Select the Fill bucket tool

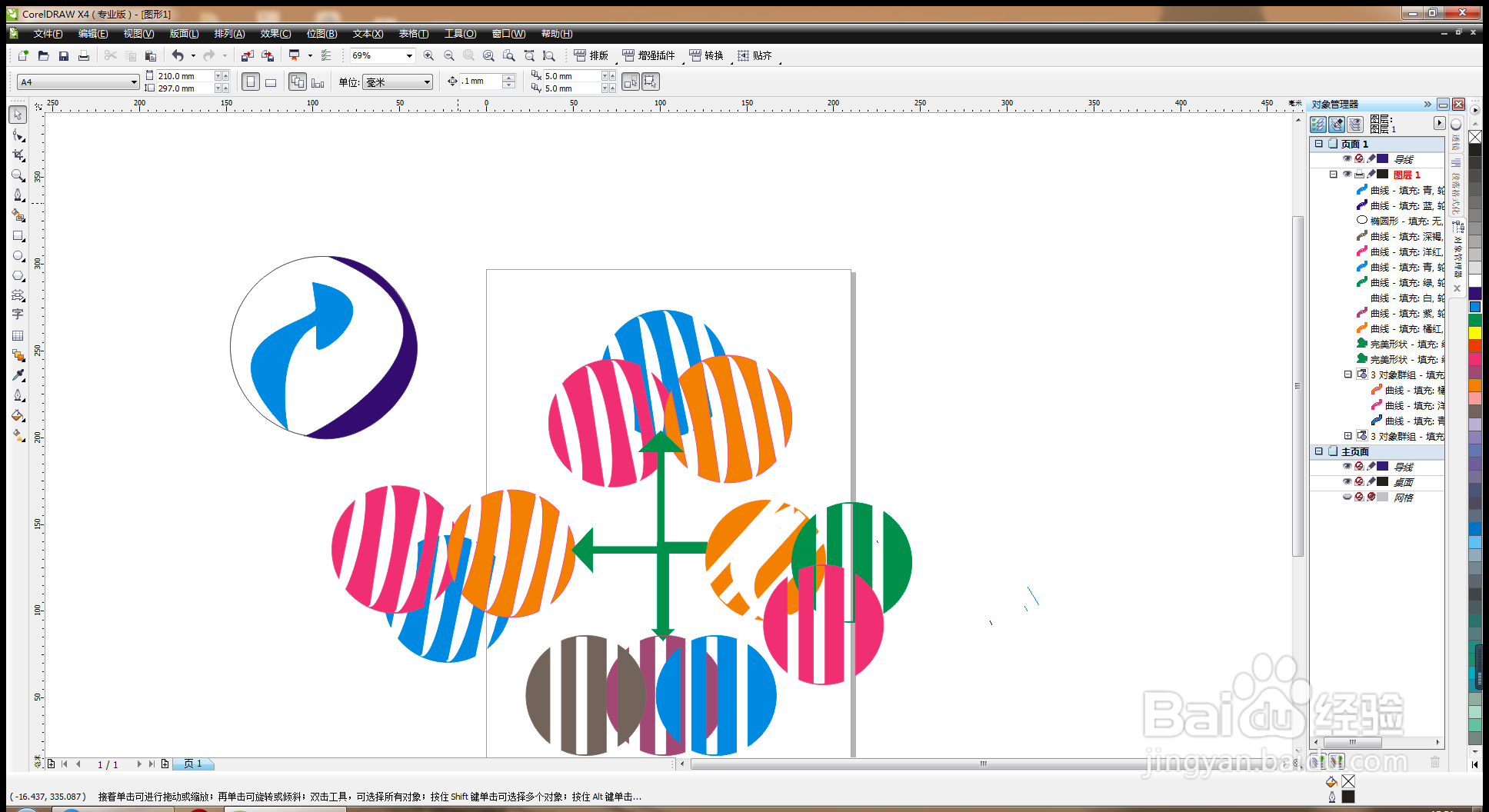(18, 415)
